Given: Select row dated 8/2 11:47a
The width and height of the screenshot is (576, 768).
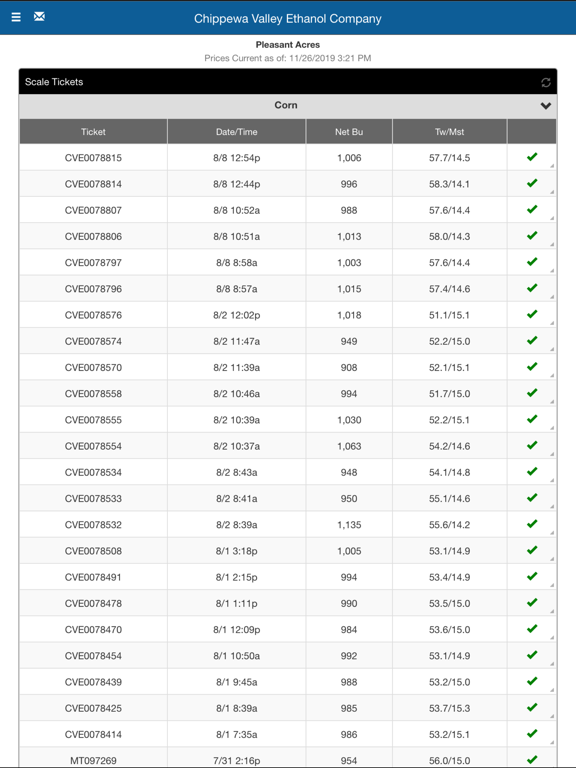Looking at the screenshot, I should 288,341.
